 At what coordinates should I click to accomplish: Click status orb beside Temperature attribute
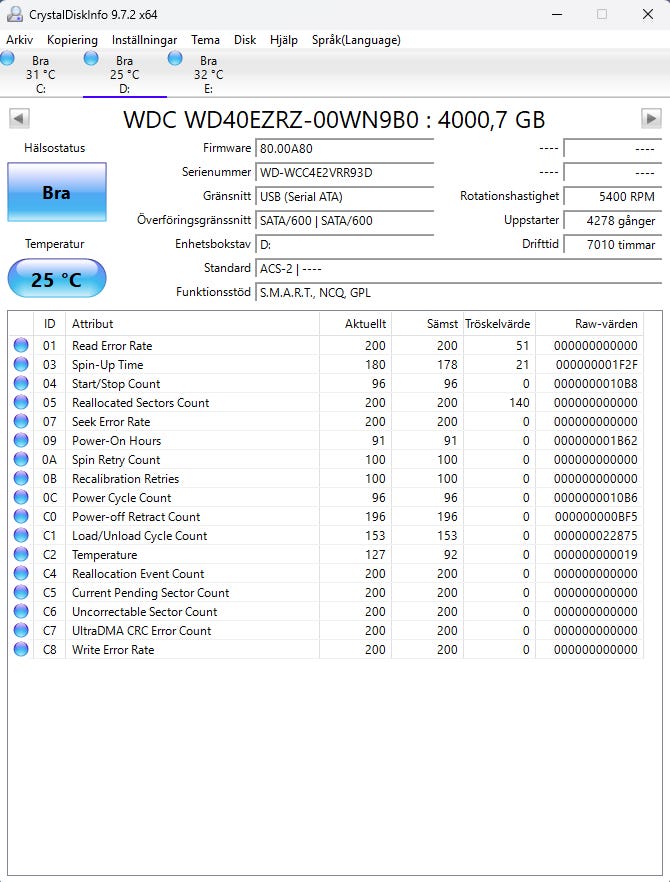pos(21,555)
